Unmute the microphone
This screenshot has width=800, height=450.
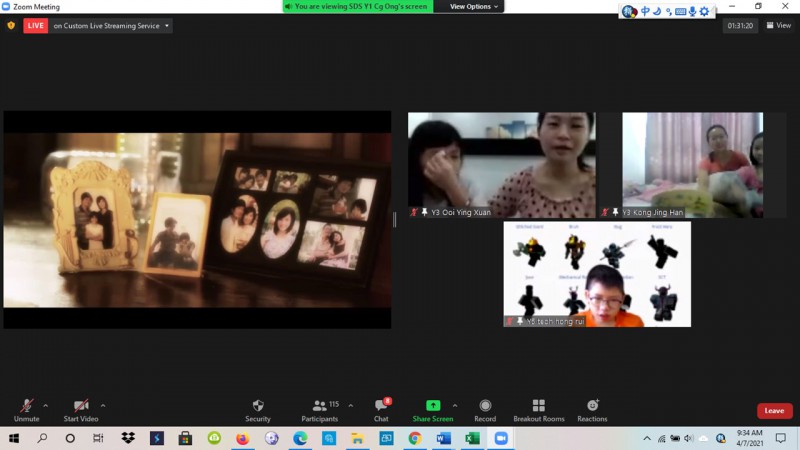click(x=25, y=409)
